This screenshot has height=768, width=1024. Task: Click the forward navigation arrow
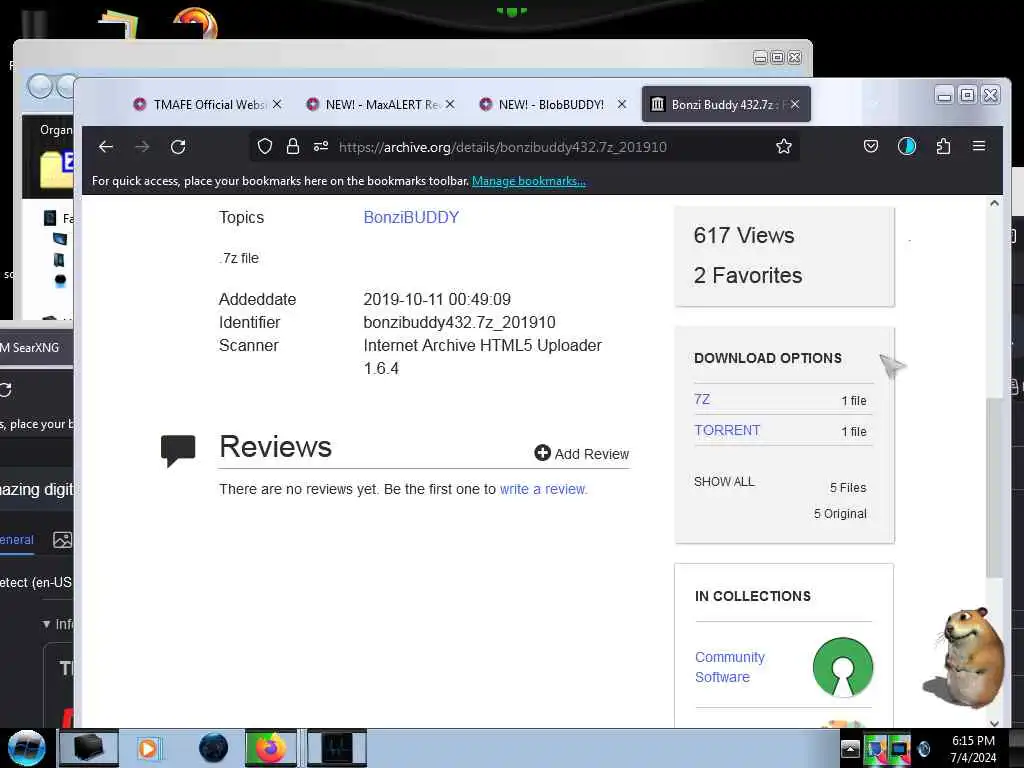pos(142,146)
